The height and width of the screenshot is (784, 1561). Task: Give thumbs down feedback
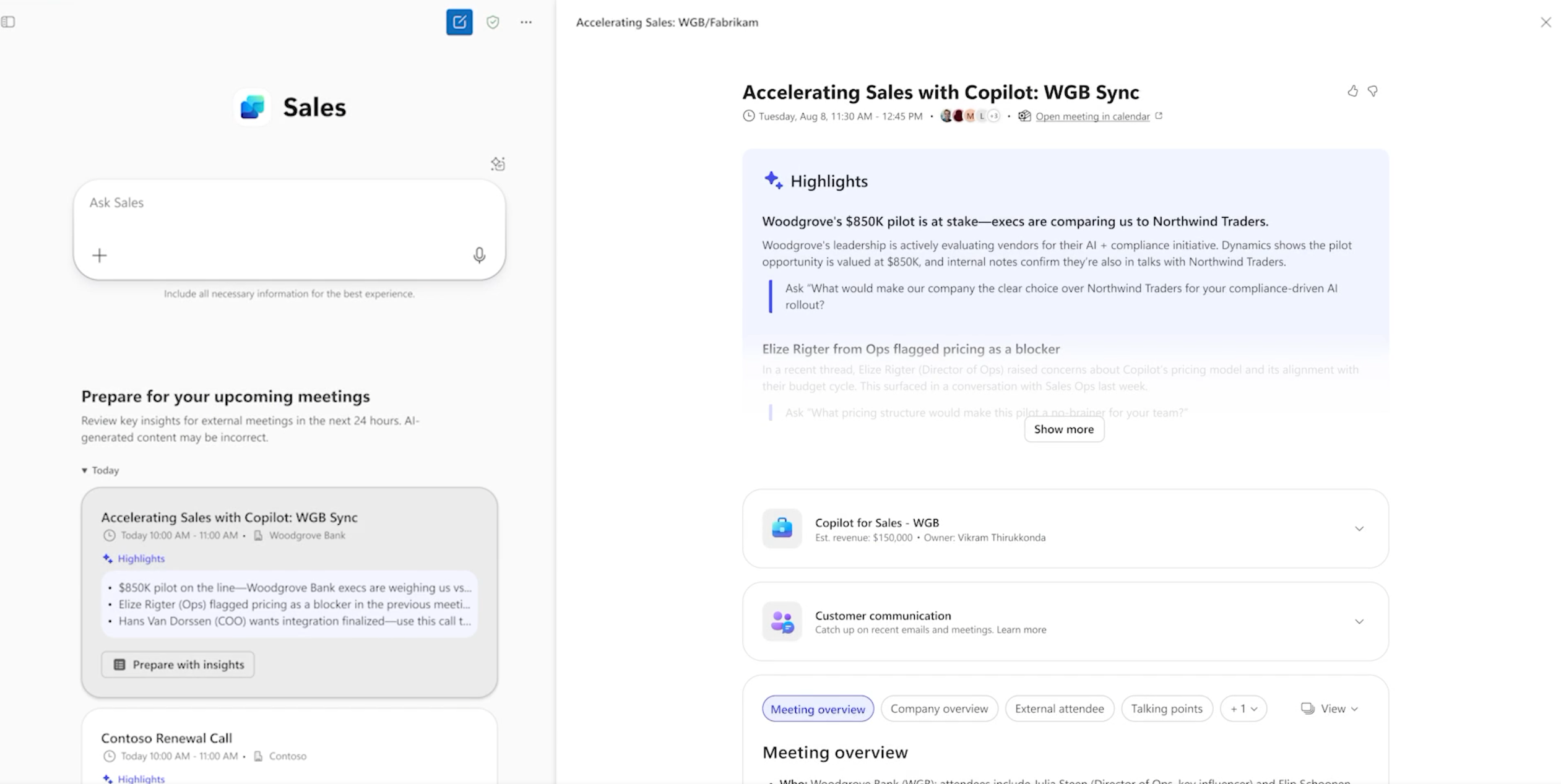[1372, 92]
